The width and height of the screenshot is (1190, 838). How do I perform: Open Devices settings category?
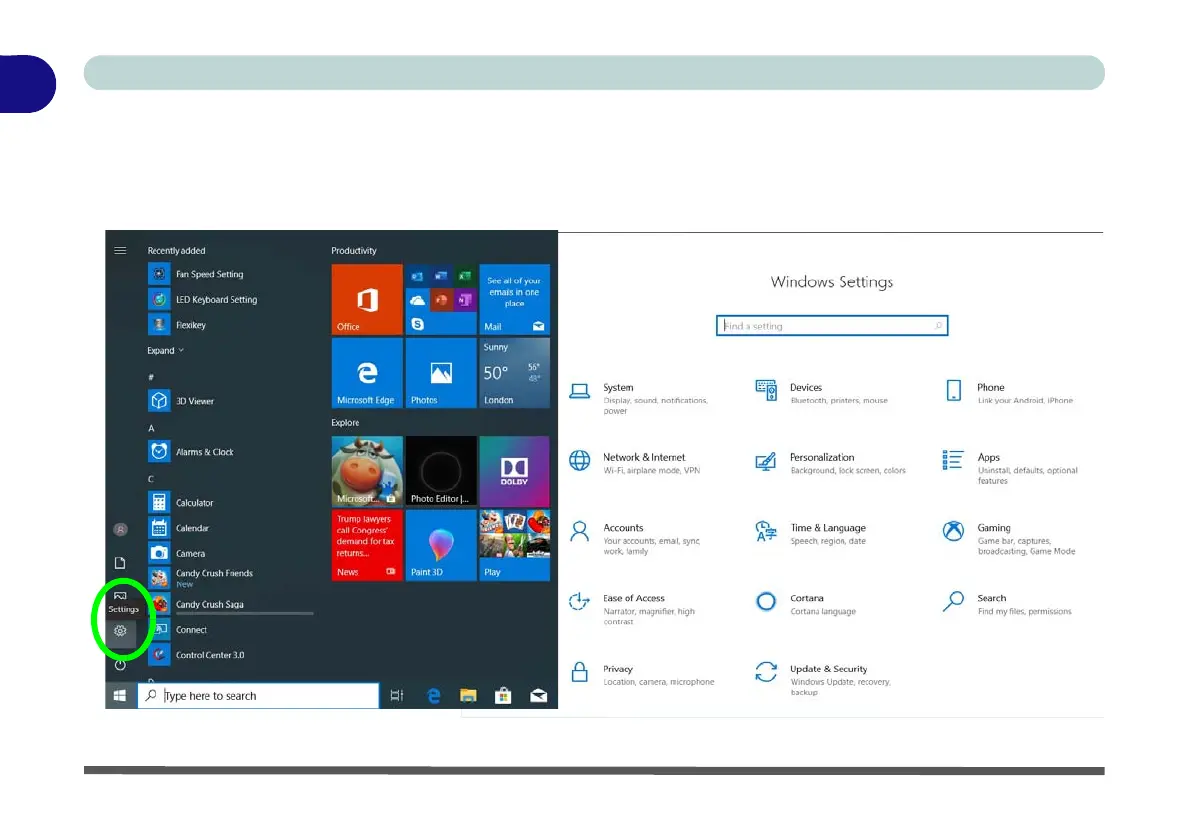[823, 392]
